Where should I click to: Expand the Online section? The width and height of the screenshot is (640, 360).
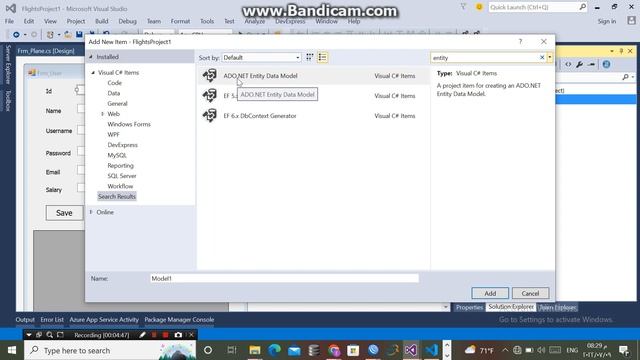[91, 212]
